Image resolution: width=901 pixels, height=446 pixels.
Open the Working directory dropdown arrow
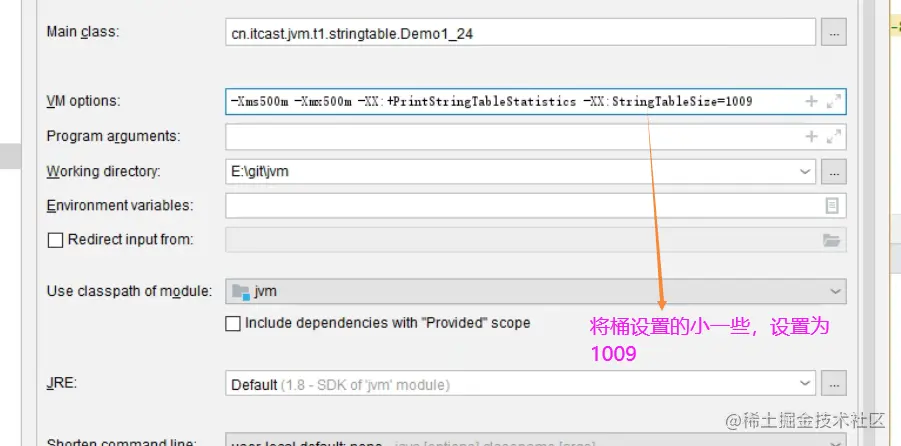[806, 171]
